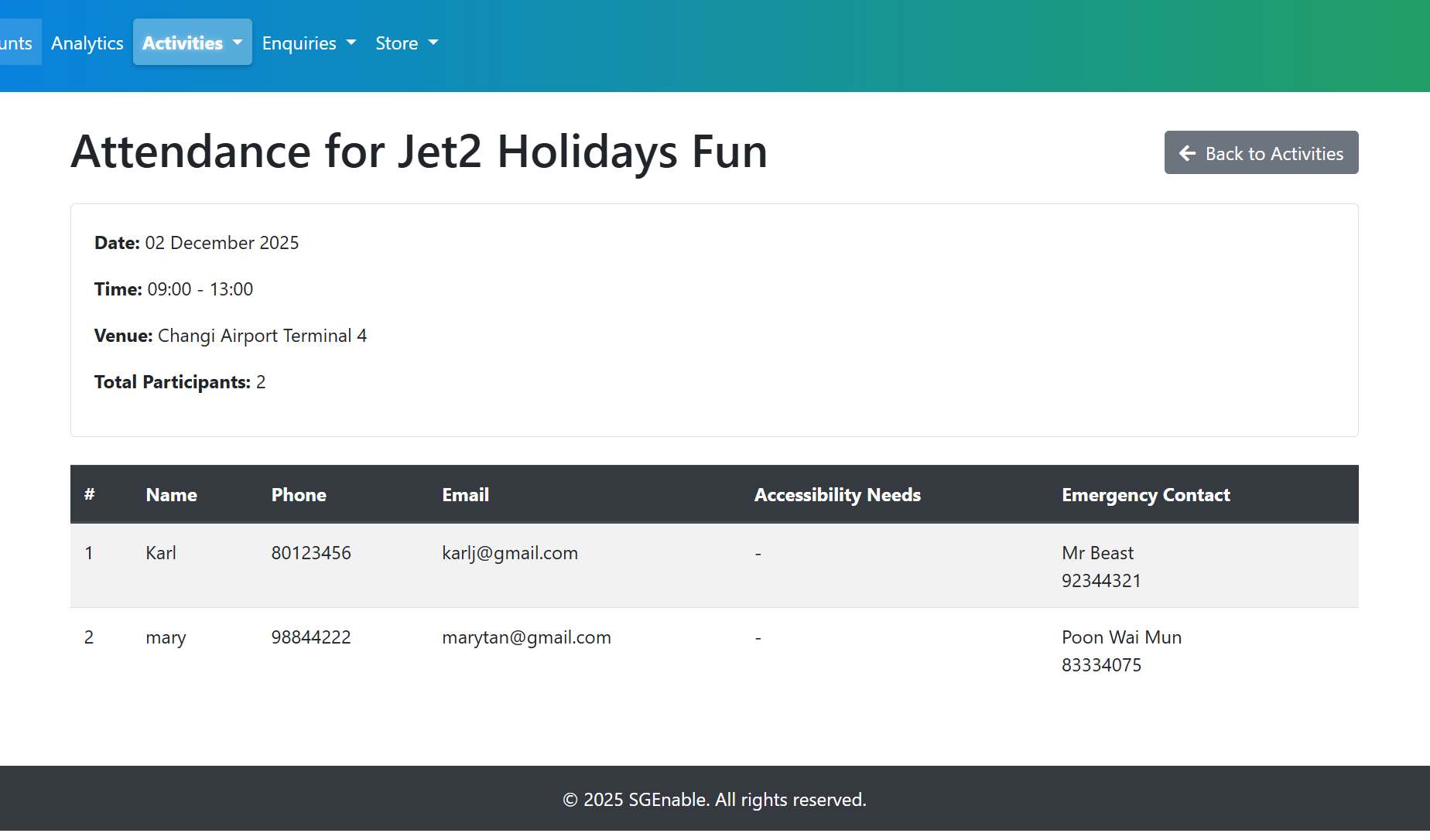1430x840 pixels.
Task: Click the Emergency Contact column header
Action: [x=1145, y=495]
